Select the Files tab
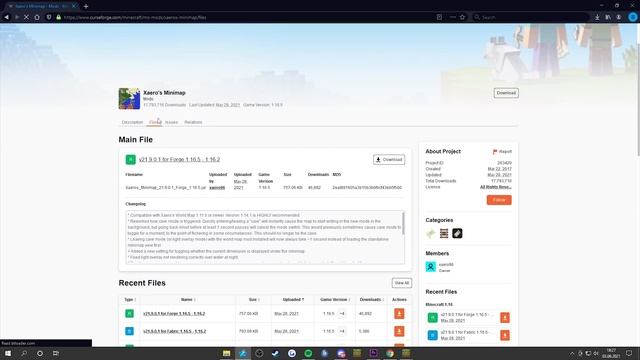Image resolution: width=640 pixels, height=360 pixels. coord(154,122)
